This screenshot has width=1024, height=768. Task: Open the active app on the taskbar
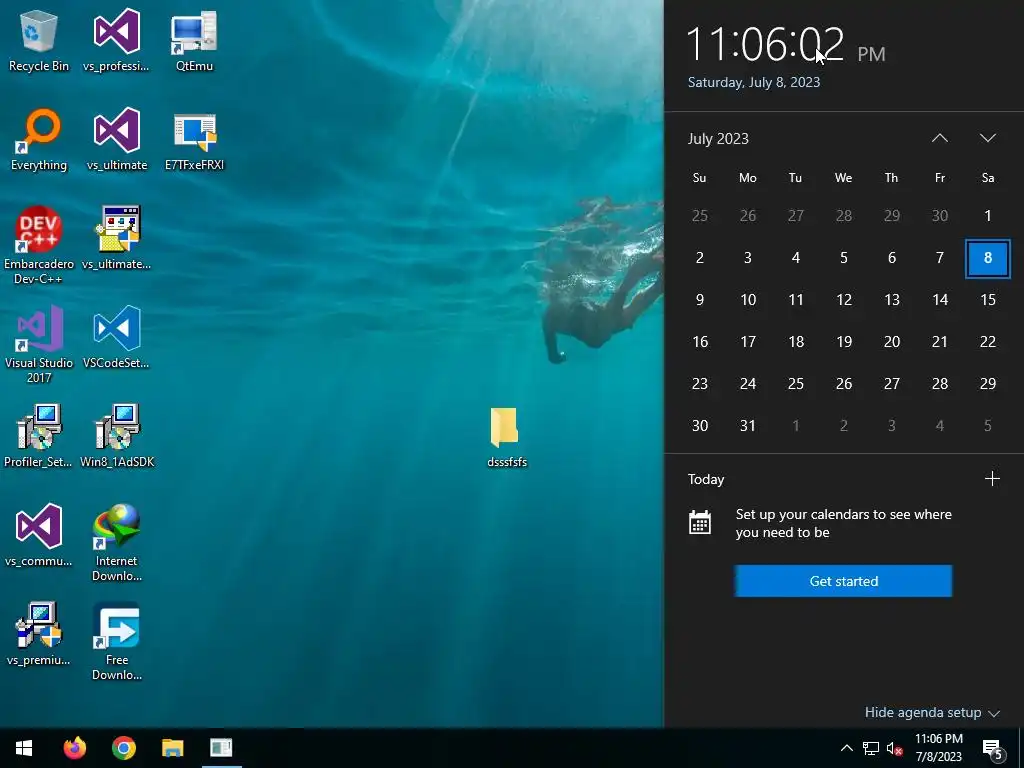221,748
